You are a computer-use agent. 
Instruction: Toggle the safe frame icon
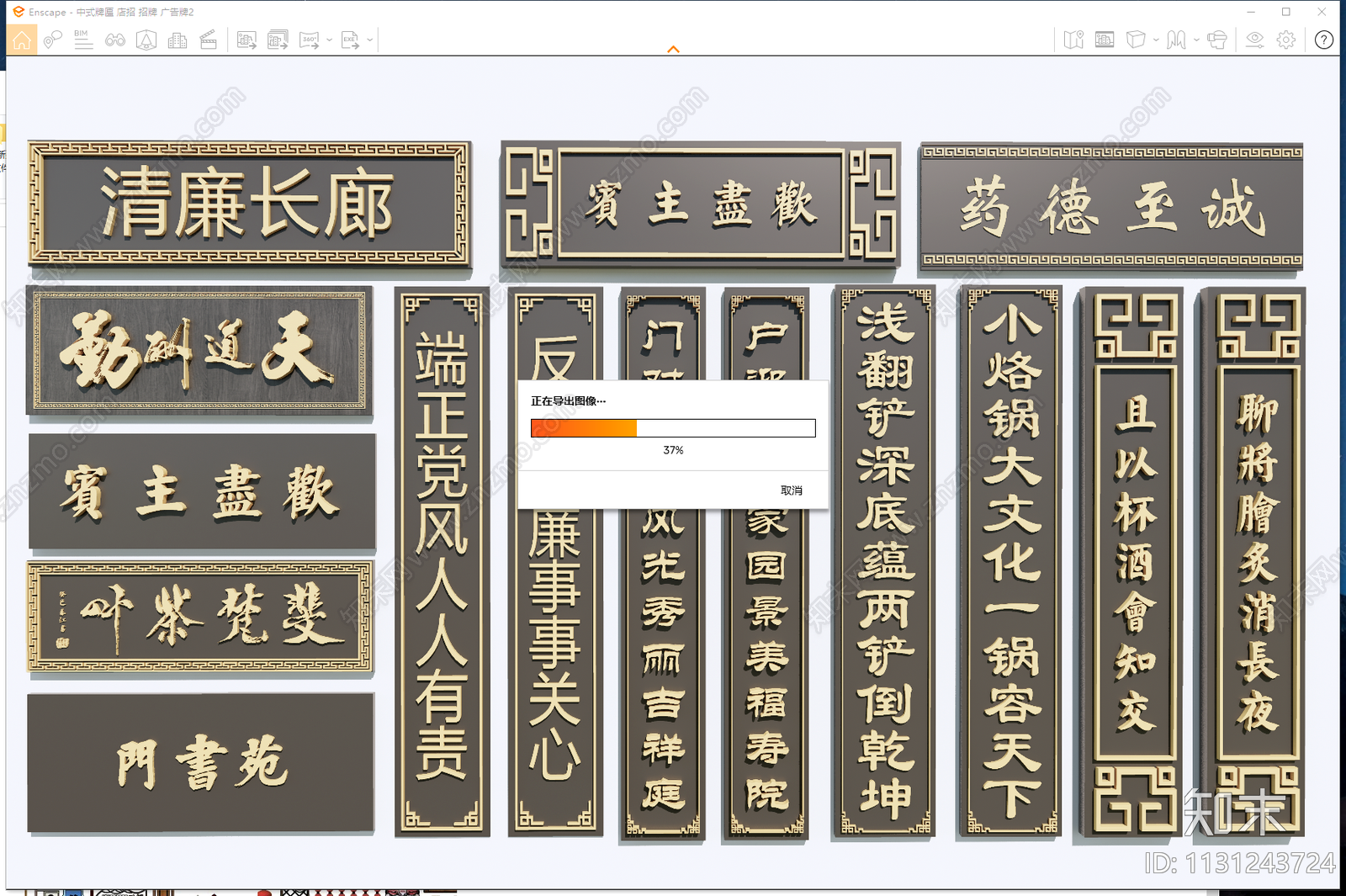1105,40
